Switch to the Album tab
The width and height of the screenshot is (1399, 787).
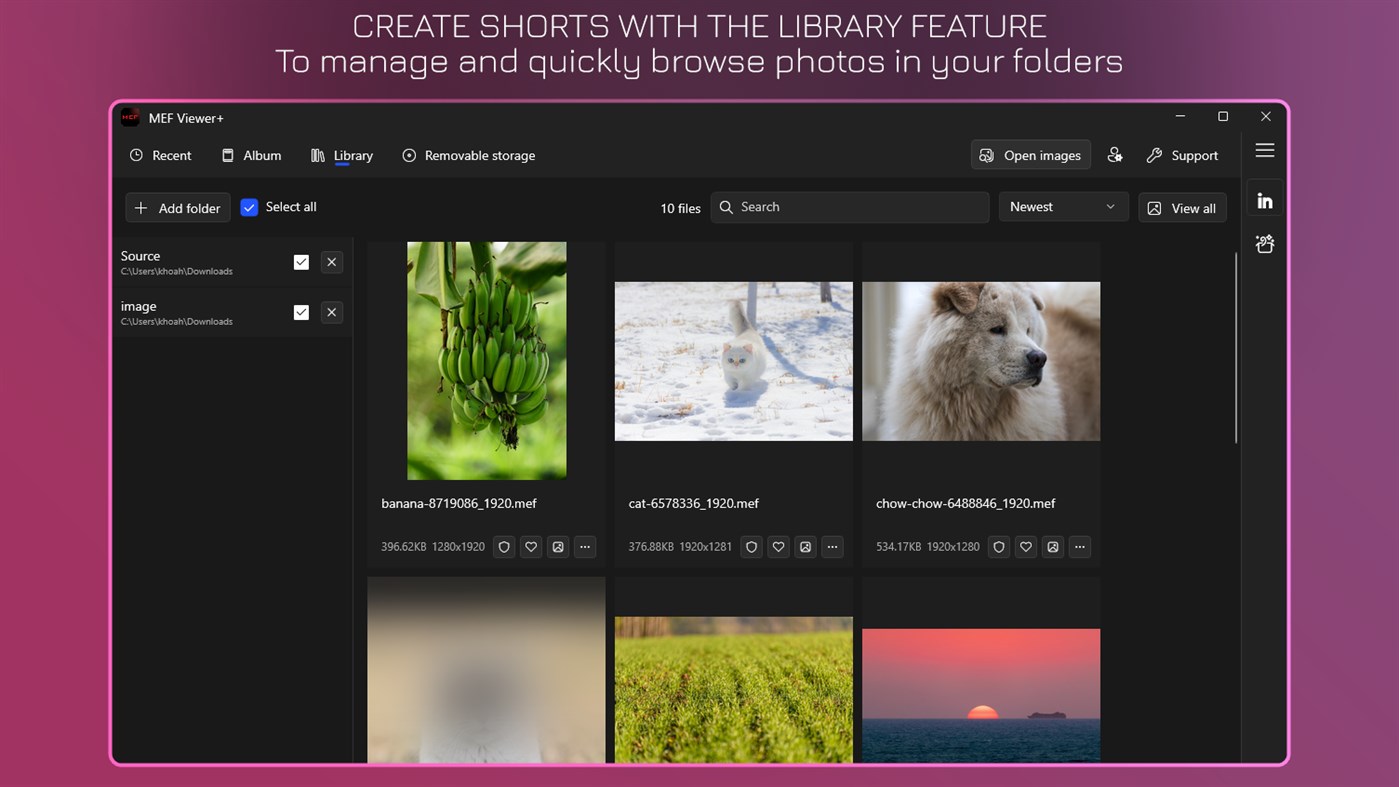point(251,155)
